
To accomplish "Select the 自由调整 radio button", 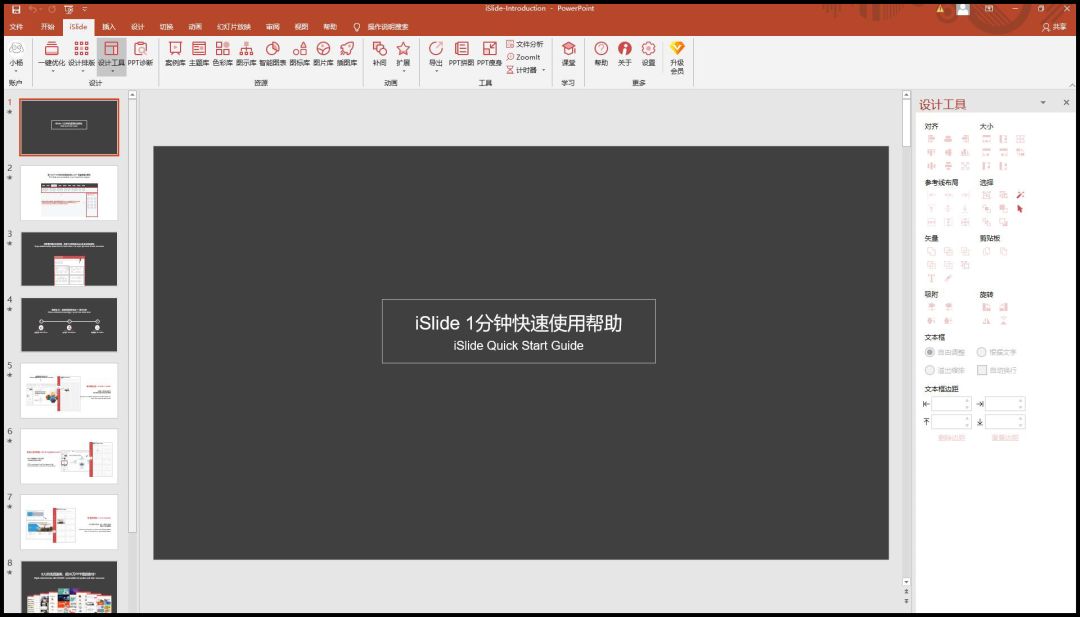I will click(930, 352).
